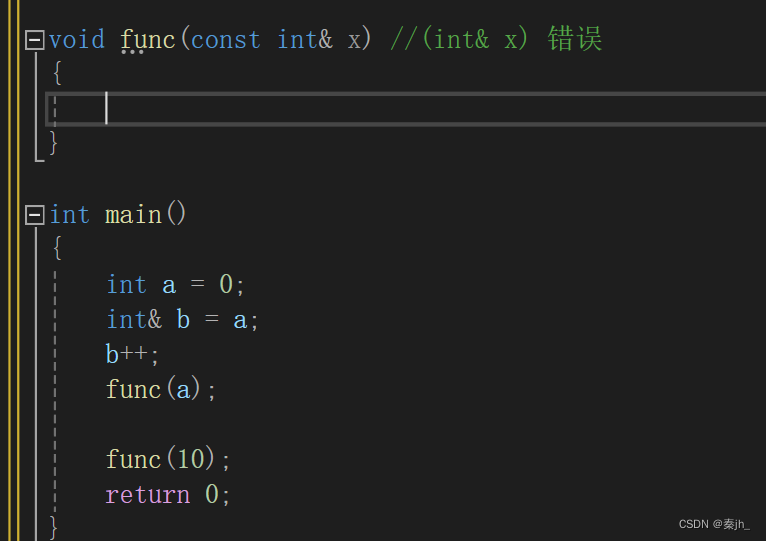Click the green comment '//(int& x) 错误'
The image size is (766, 541).
pos(496,39)
